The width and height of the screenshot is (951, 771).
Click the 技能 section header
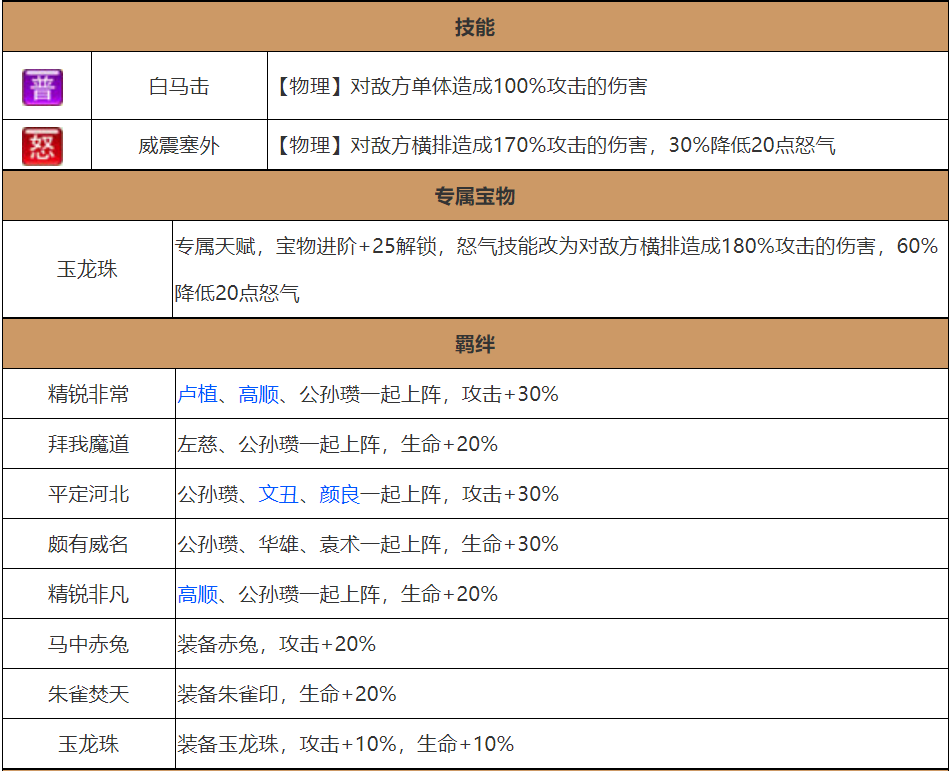point(475,28)
